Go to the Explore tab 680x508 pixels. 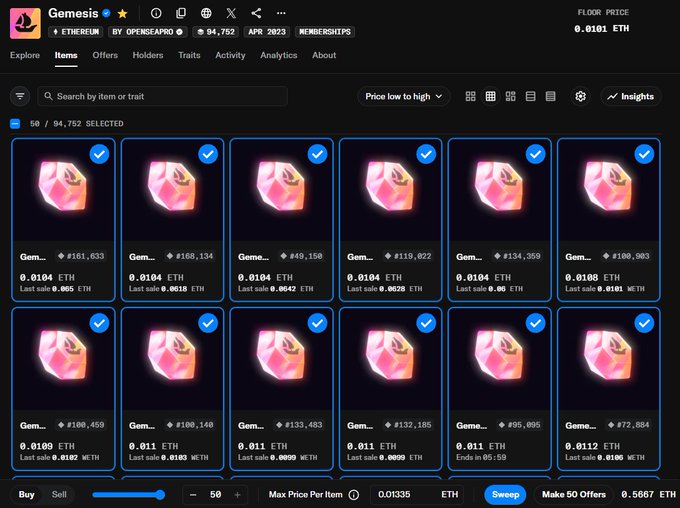pyautogui.click(x=25, y=55)
